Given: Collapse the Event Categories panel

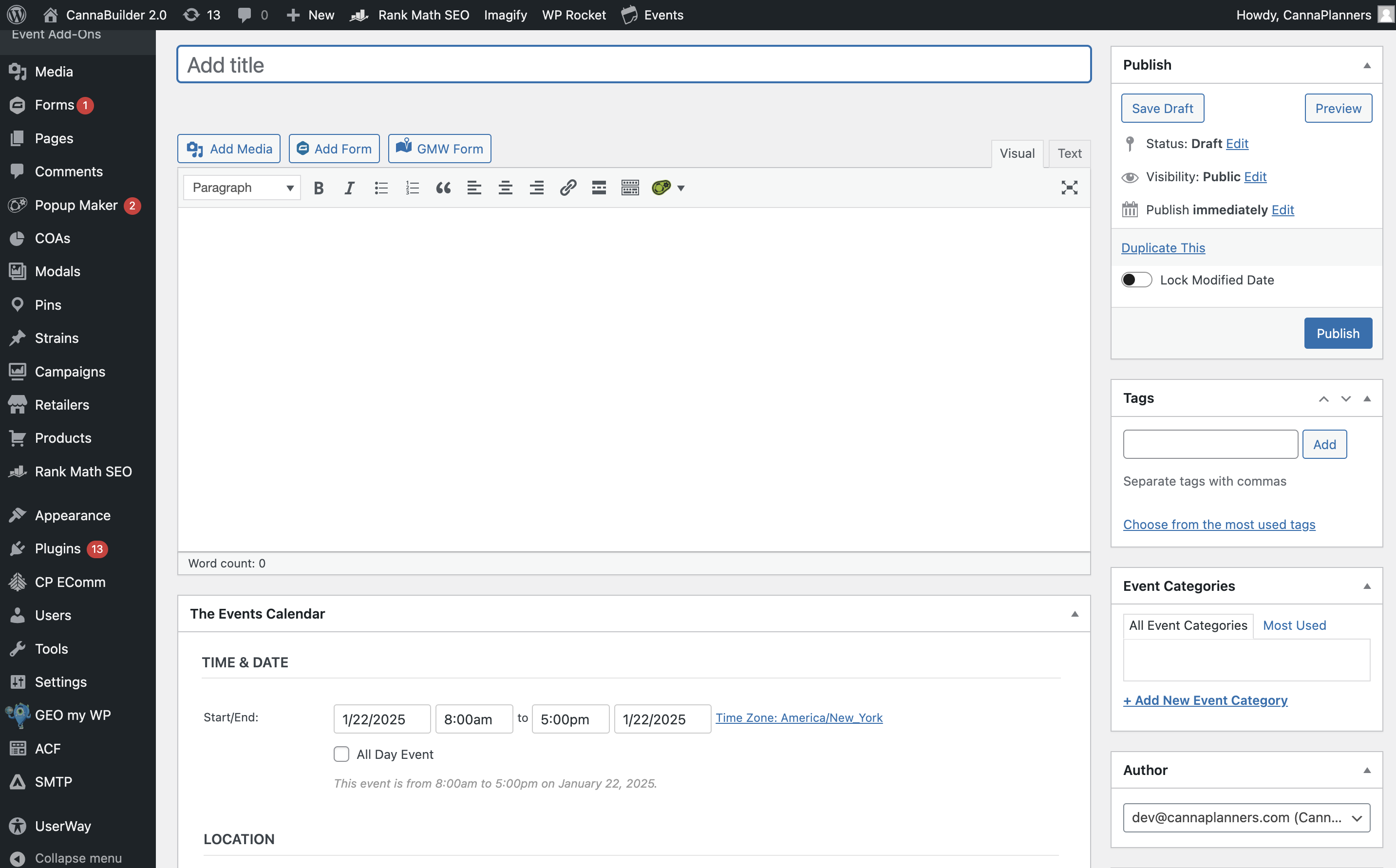Looking at the screenshot, I should click(1367, 586).
